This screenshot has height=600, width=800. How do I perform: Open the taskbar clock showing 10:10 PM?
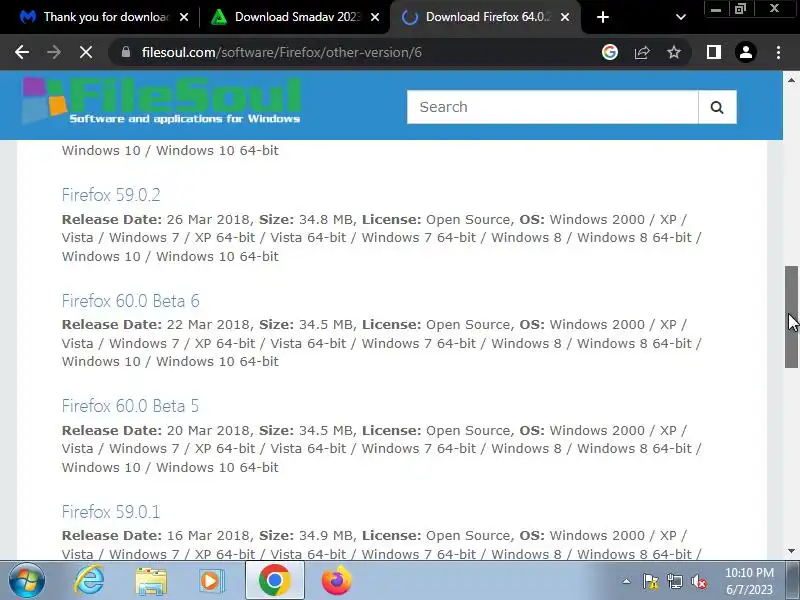tap(749, 581)
